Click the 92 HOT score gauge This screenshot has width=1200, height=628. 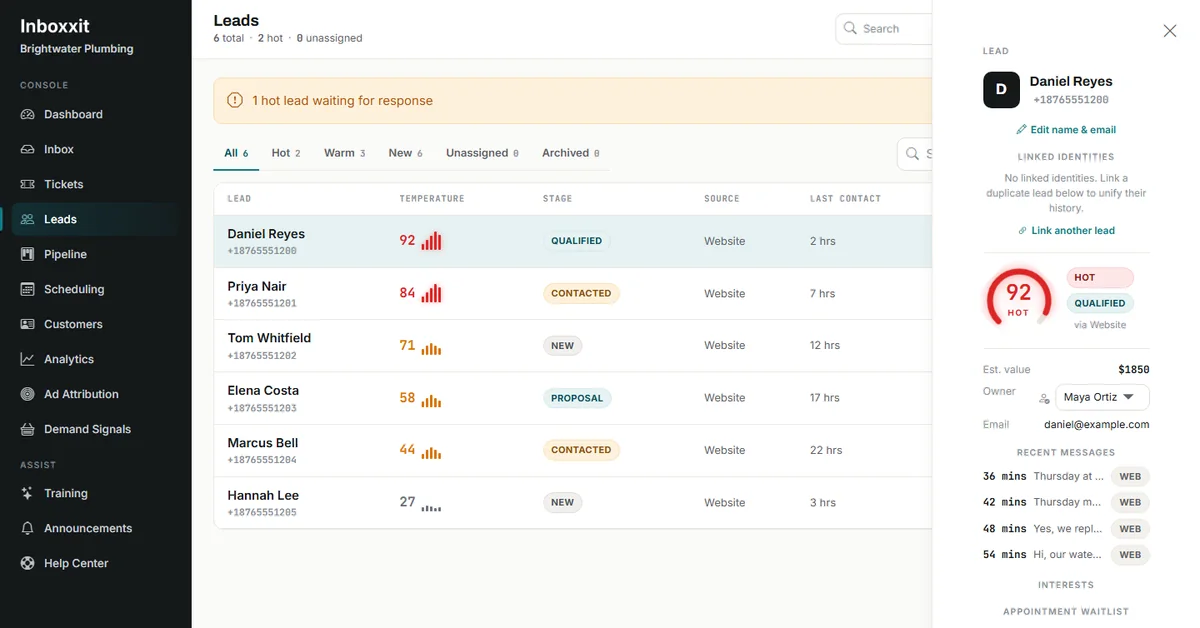point(1018,297)
